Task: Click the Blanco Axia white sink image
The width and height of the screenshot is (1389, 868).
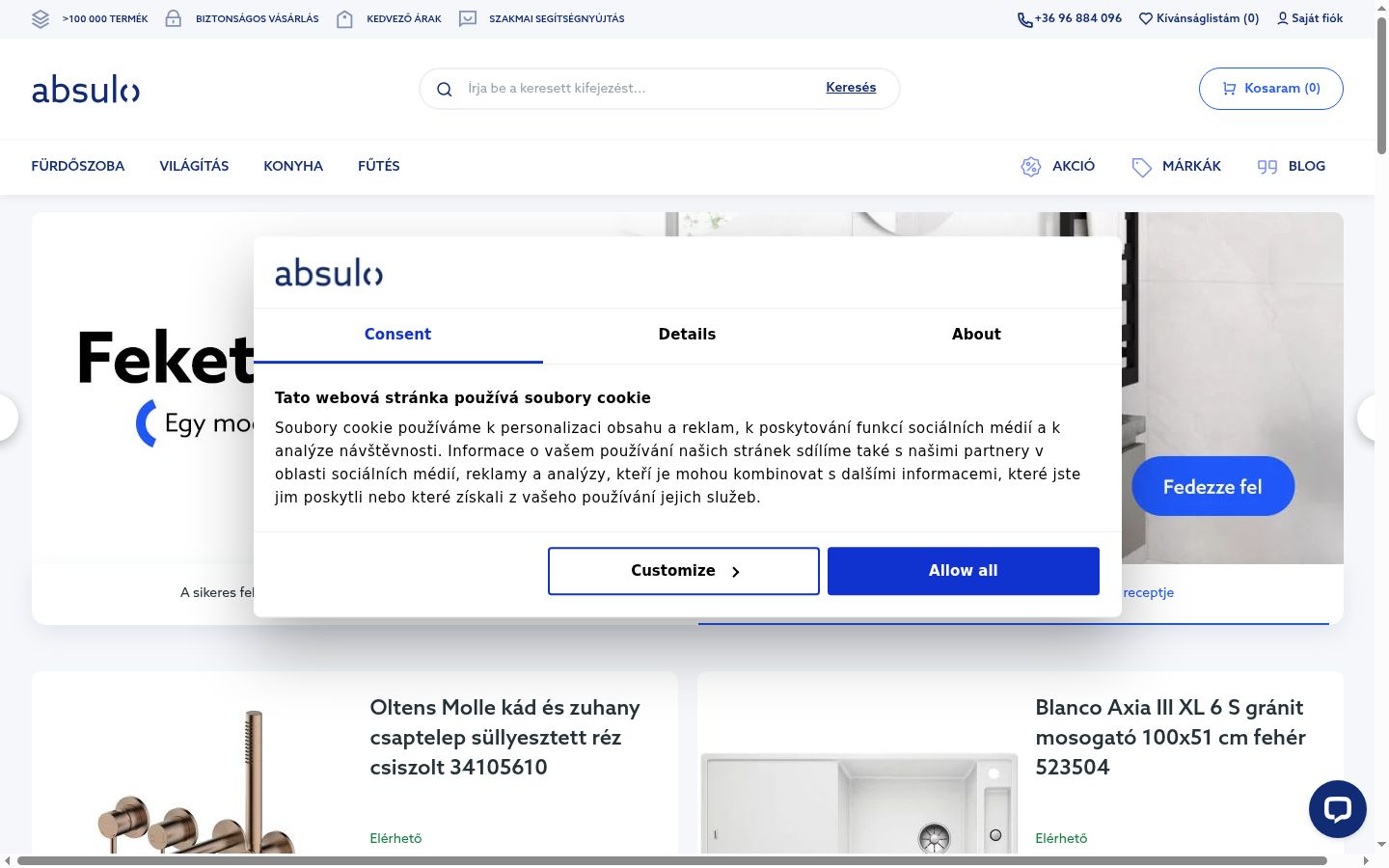Action: [x=858, y=803]
